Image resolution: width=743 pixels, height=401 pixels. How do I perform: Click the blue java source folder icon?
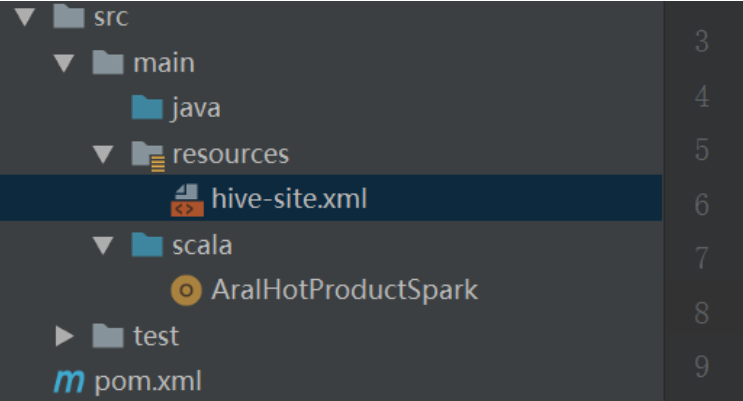[147, 108]
